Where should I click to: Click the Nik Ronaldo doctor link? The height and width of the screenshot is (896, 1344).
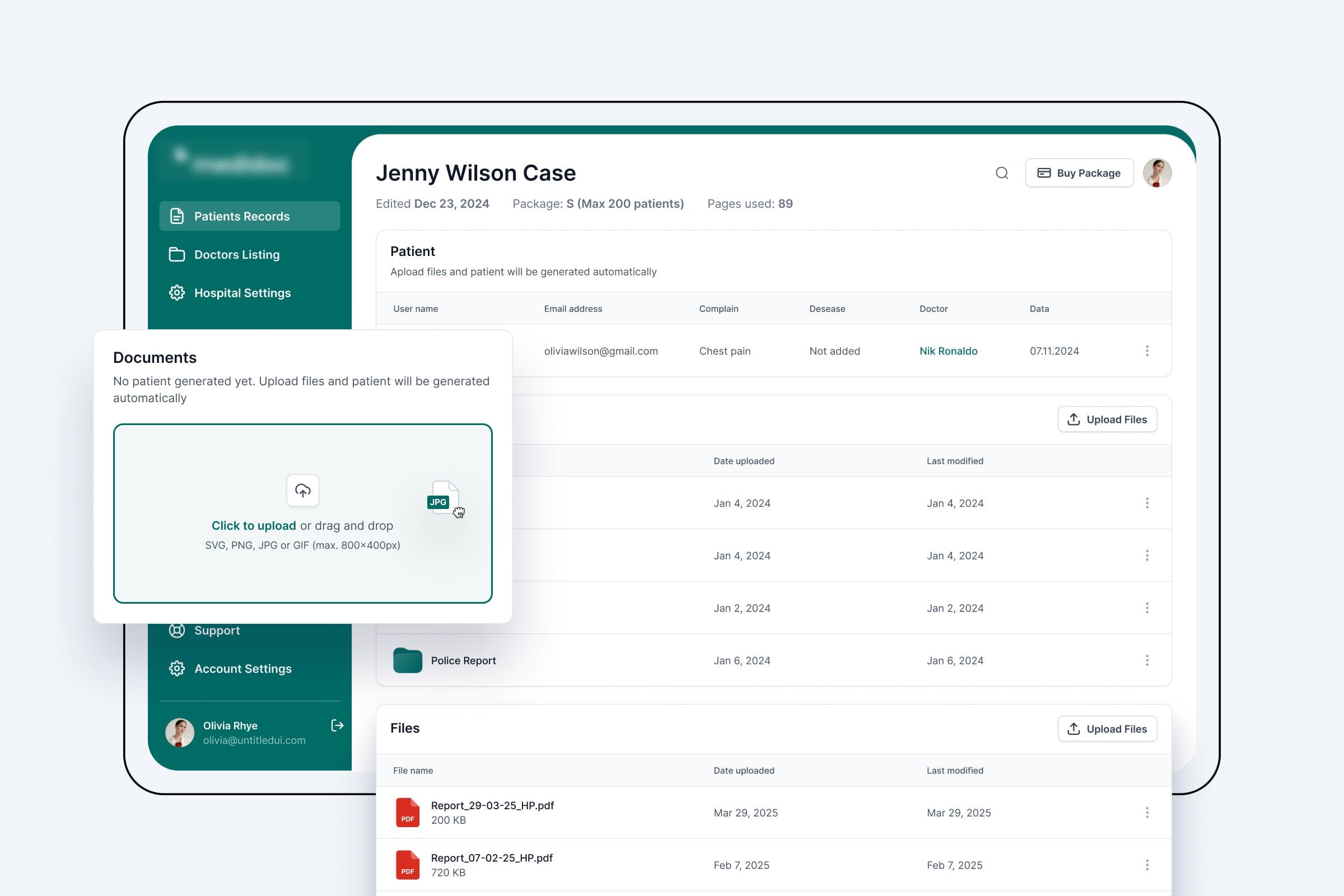tap(948, 351)
